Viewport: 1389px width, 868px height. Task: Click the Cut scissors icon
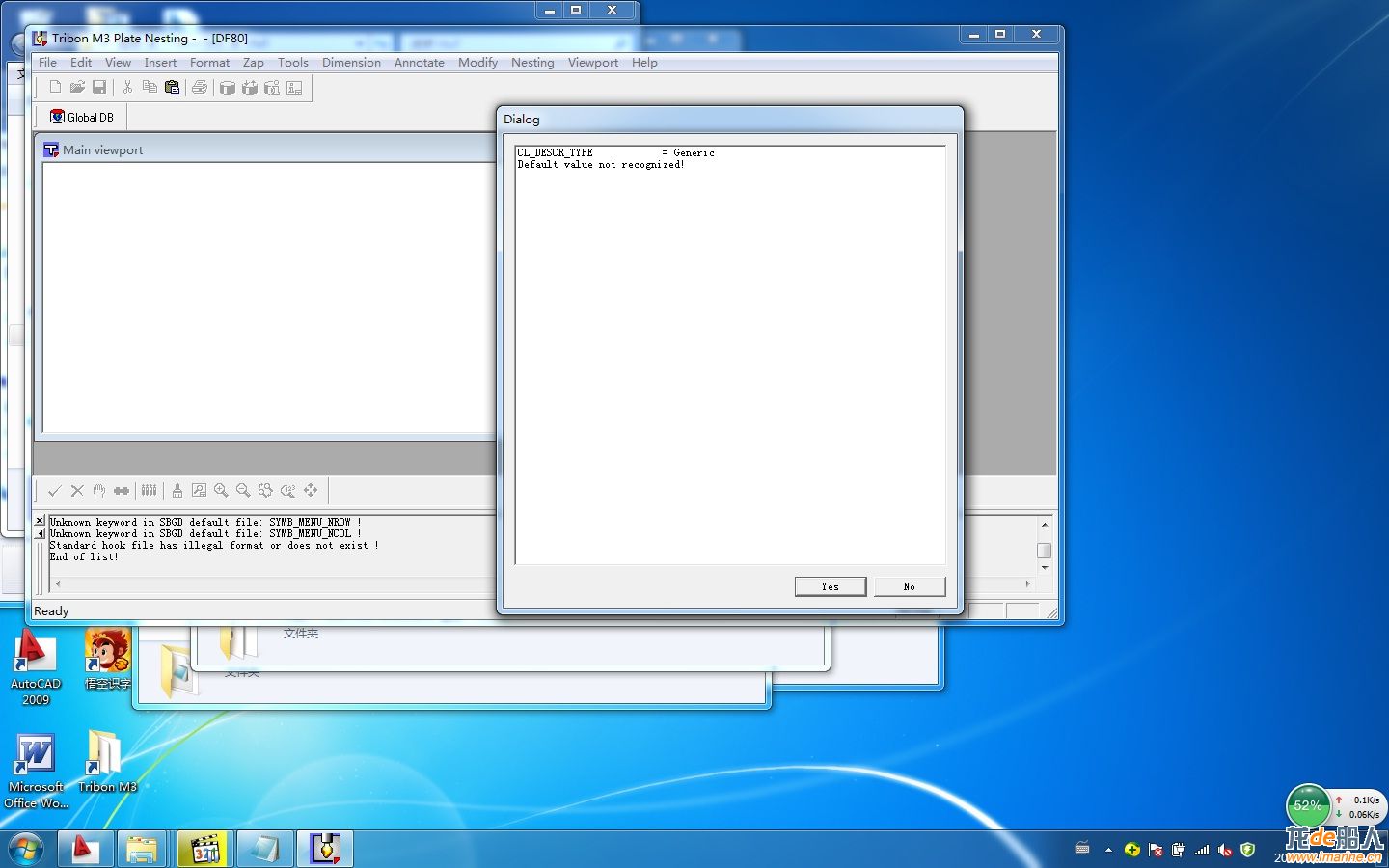pyautogui.click(x=127, y=87)
